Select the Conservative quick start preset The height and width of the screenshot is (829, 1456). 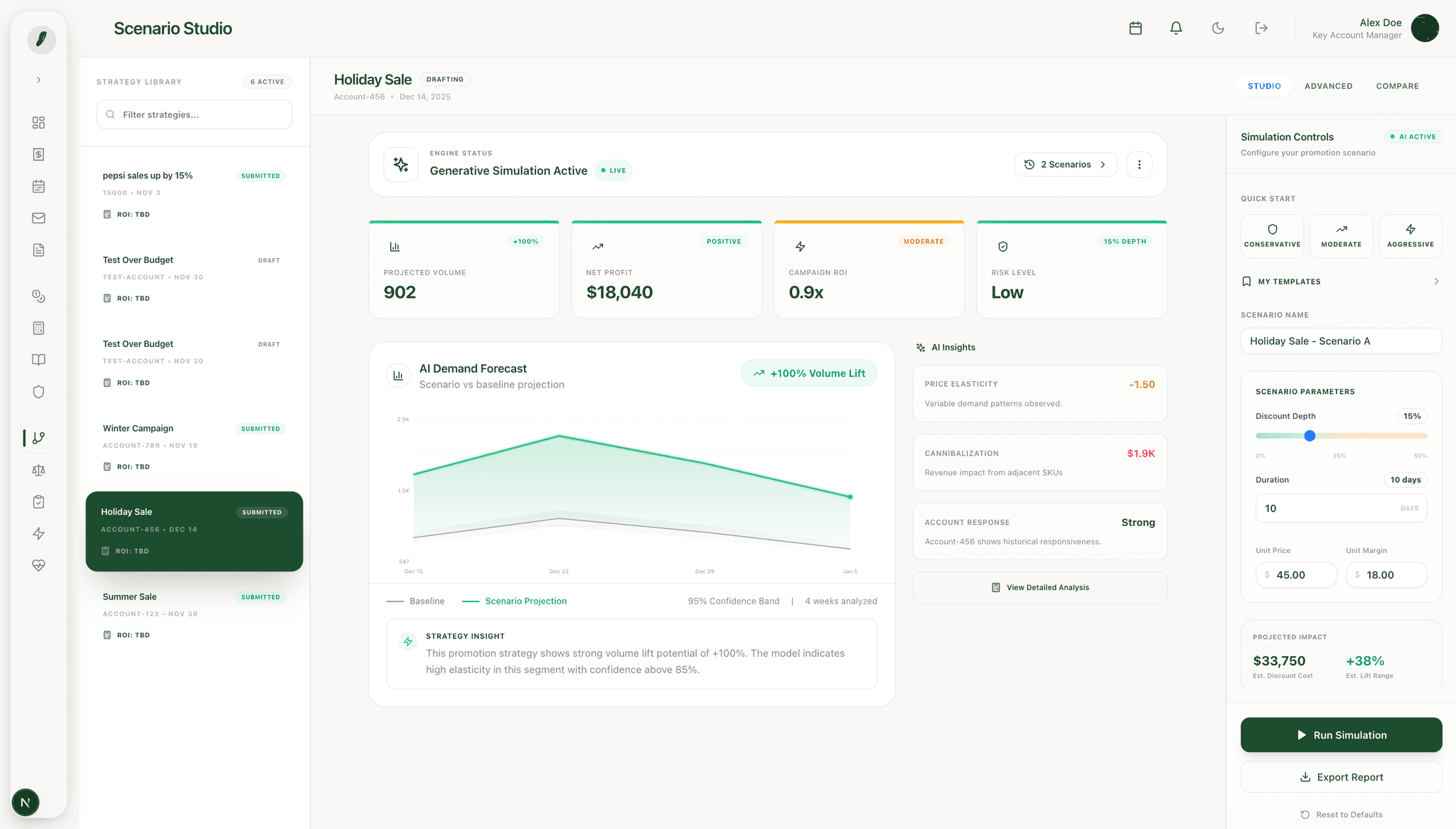[x=1272, y=236]
